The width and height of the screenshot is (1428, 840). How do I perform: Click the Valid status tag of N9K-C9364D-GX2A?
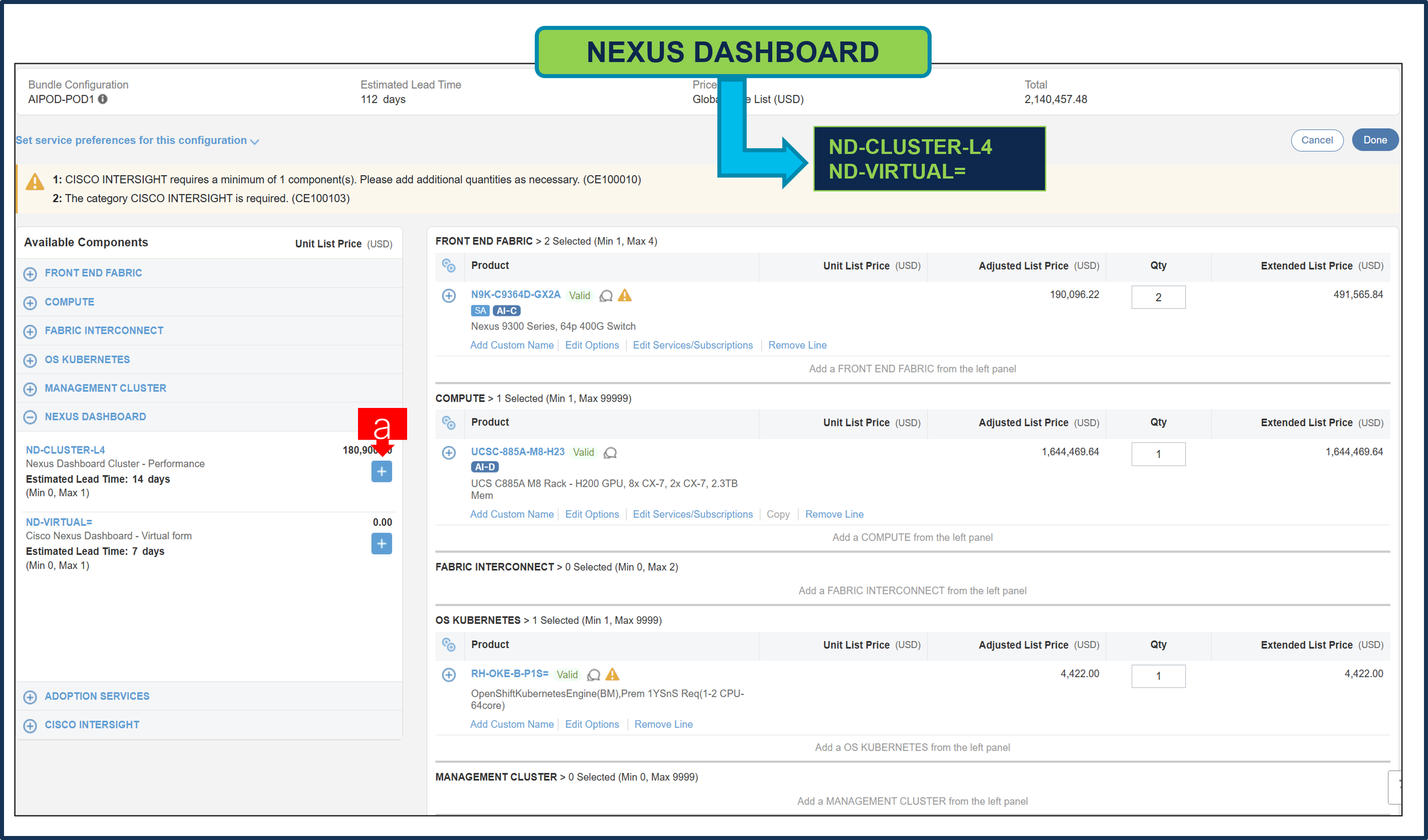point(579,295)
